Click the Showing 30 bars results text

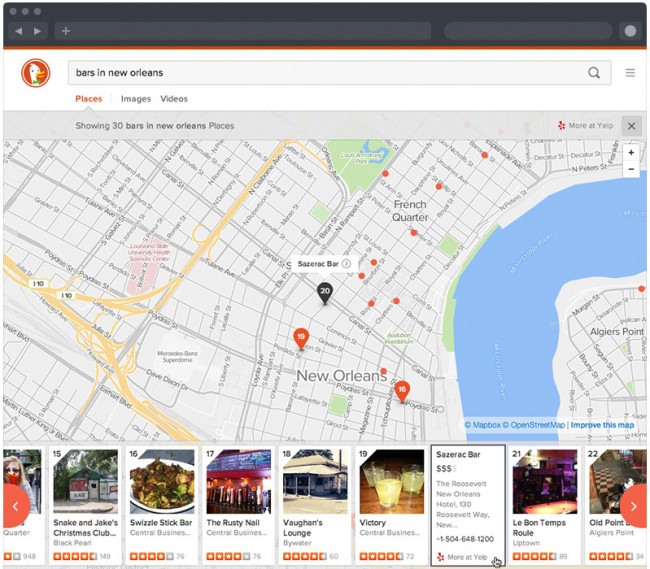[x=155, y=126]
